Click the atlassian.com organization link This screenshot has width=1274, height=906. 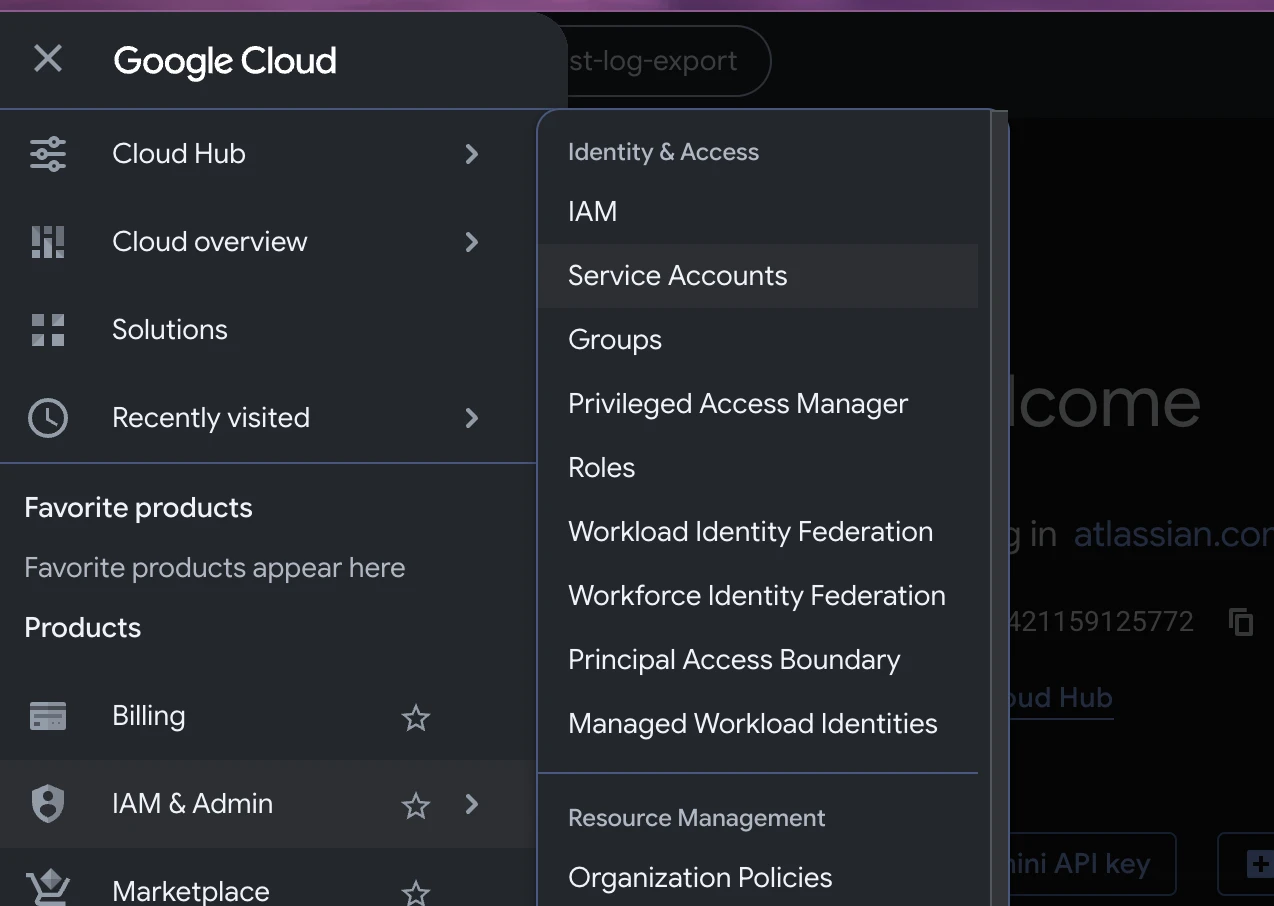point(1174,535)
